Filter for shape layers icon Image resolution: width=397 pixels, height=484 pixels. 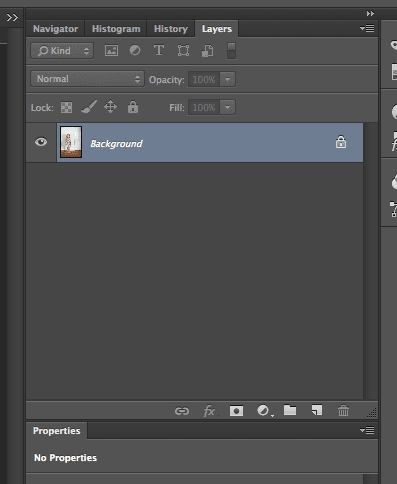click(183, 51)
